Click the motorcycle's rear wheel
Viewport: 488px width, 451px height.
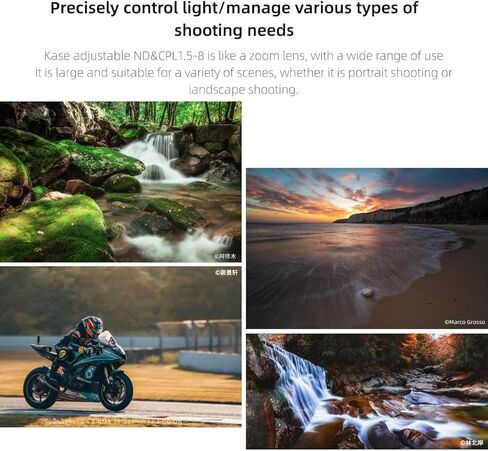point(42,389)
